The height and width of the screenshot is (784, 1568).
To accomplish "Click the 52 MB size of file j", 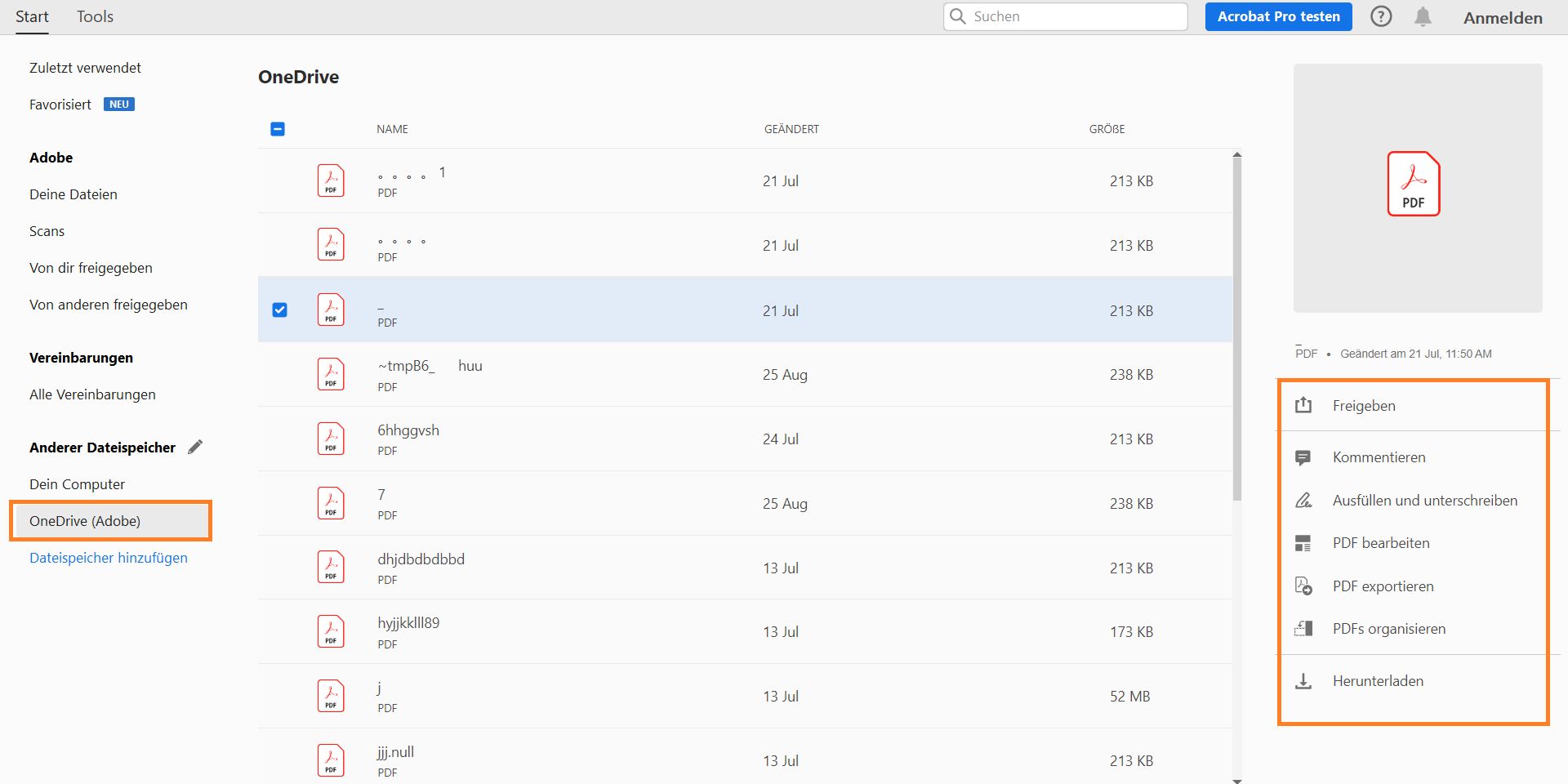I will click(x=1129, y=696).
